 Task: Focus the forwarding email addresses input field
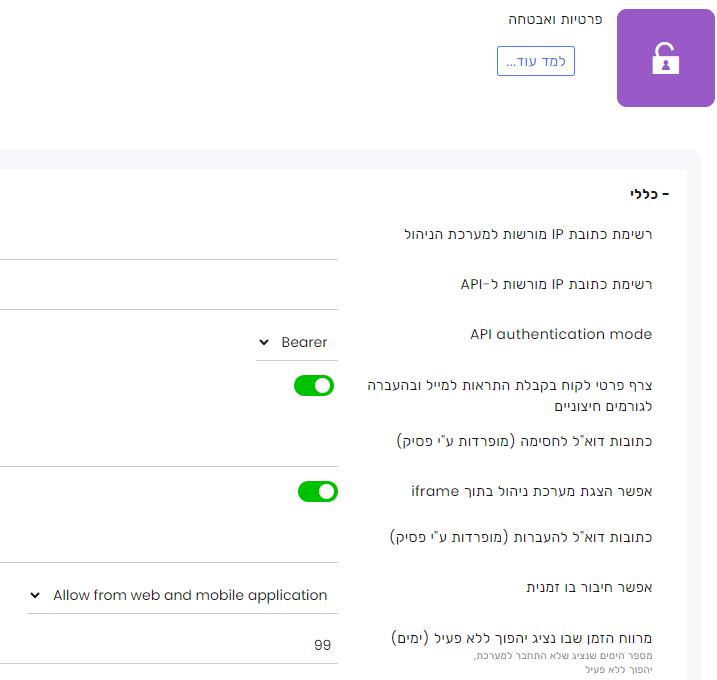(169, 546)
